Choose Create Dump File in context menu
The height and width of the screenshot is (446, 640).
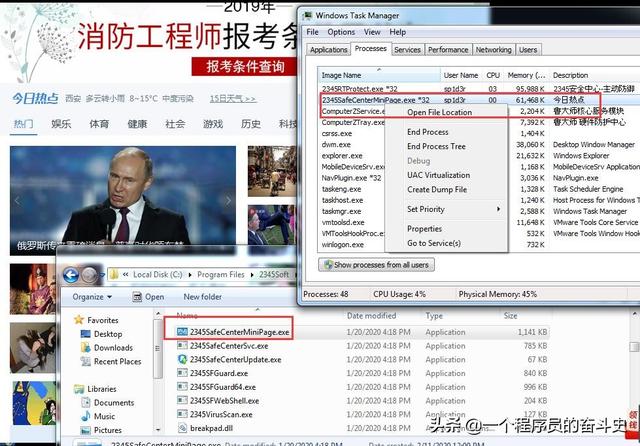447,189
